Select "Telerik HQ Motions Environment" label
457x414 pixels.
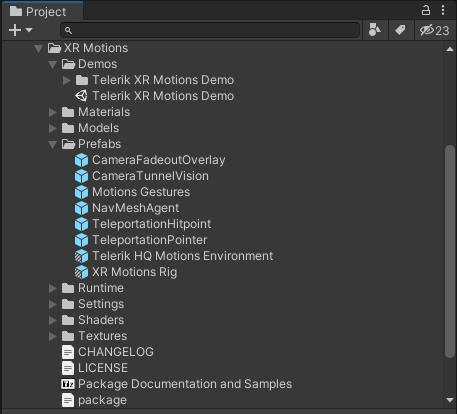click(x=183, y=256)
